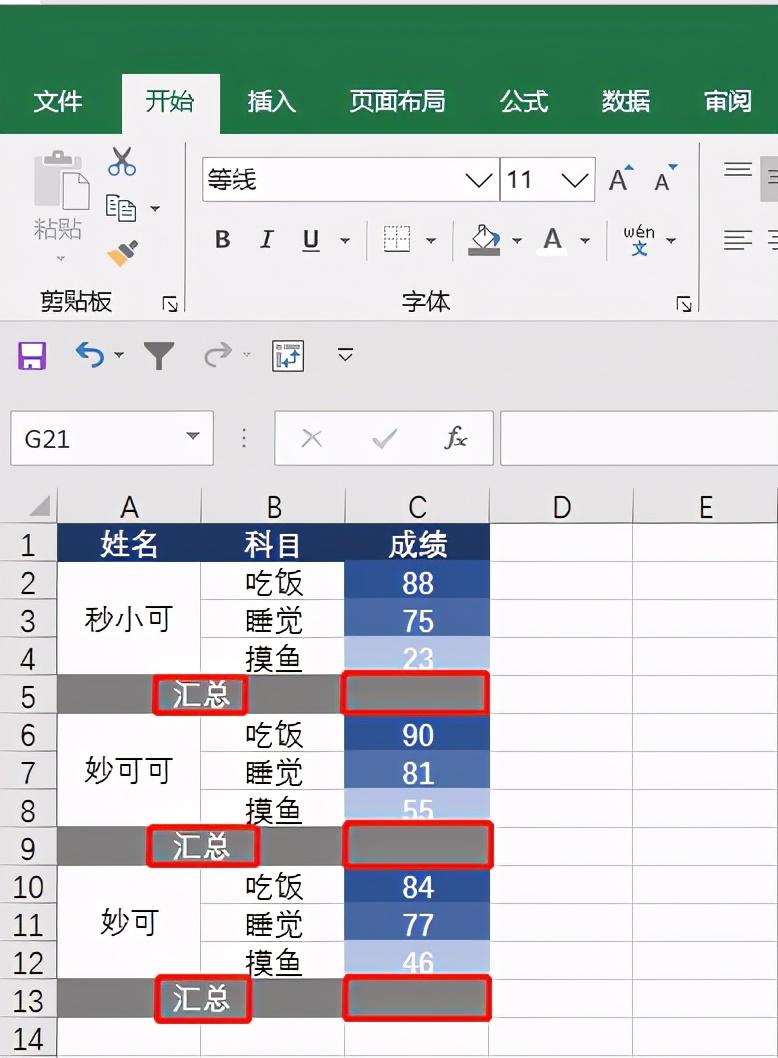Select the Format Painter brush
The width and height of the screenshot is (778, 1058).
[122, 253]
